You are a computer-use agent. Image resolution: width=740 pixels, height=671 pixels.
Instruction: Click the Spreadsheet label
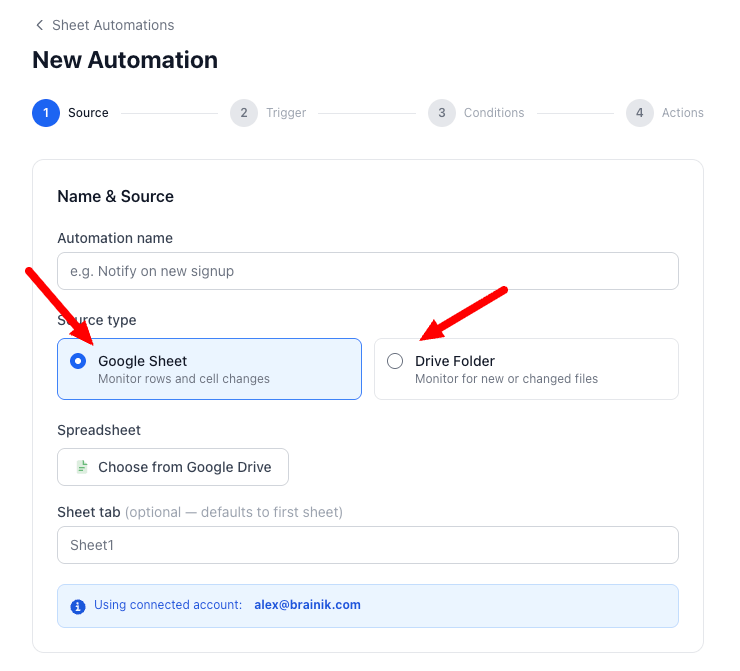(99, 430)
